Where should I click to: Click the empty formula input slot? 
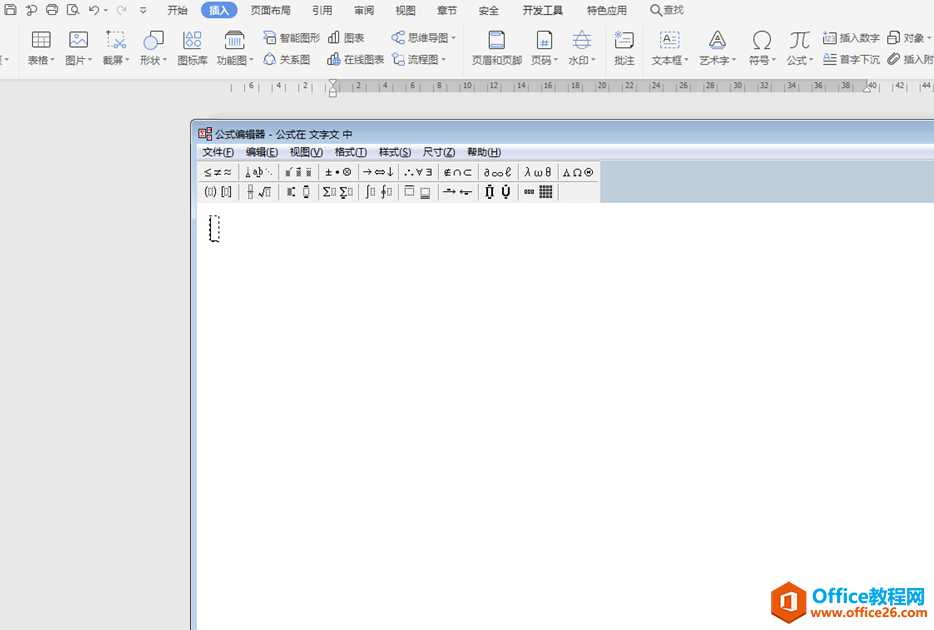pyautogui.click(x=214, y=229)
